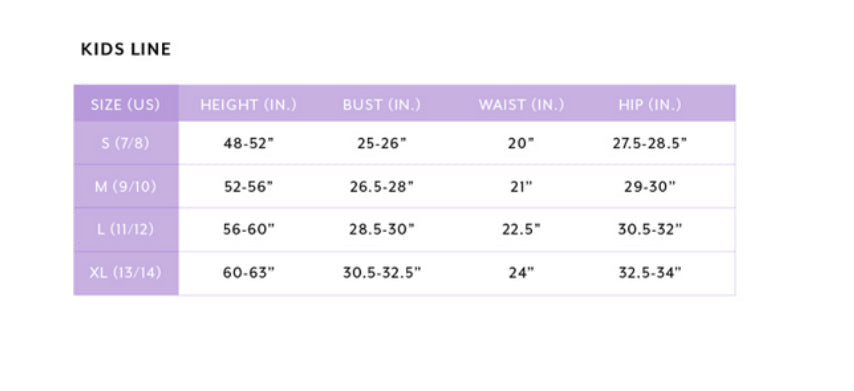Image resolution: width=854 pixels, height=391 pixels.
Task: Click the BUST (IN.) column header
Action: (382, 105)
